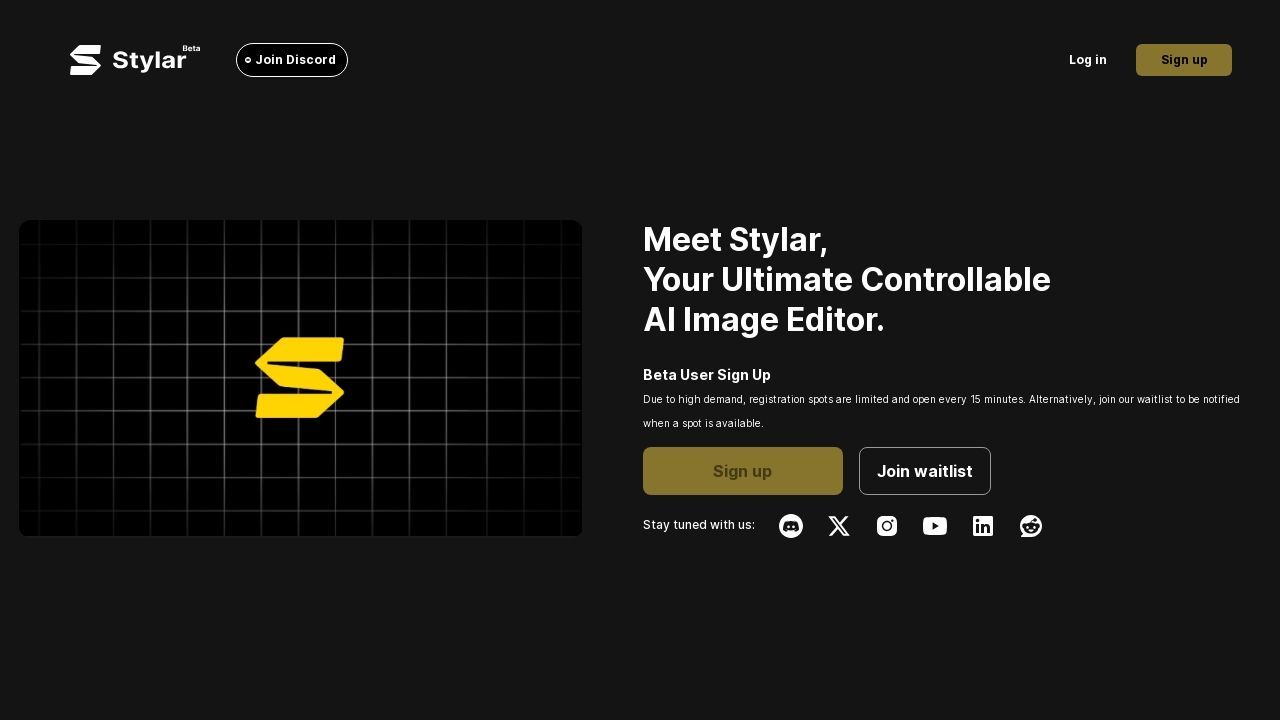Click the 'AI Image Editor.' headline line
The height and width of the screenshot is (720, 1280).
764,320
